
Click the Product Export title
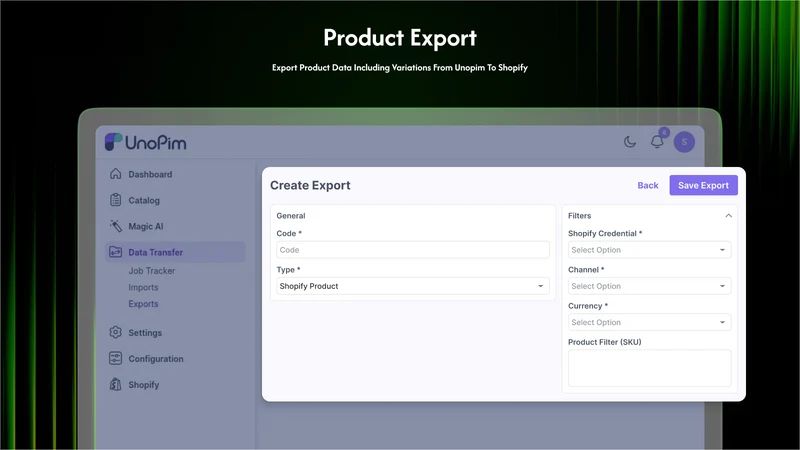(x=400, y=38)
